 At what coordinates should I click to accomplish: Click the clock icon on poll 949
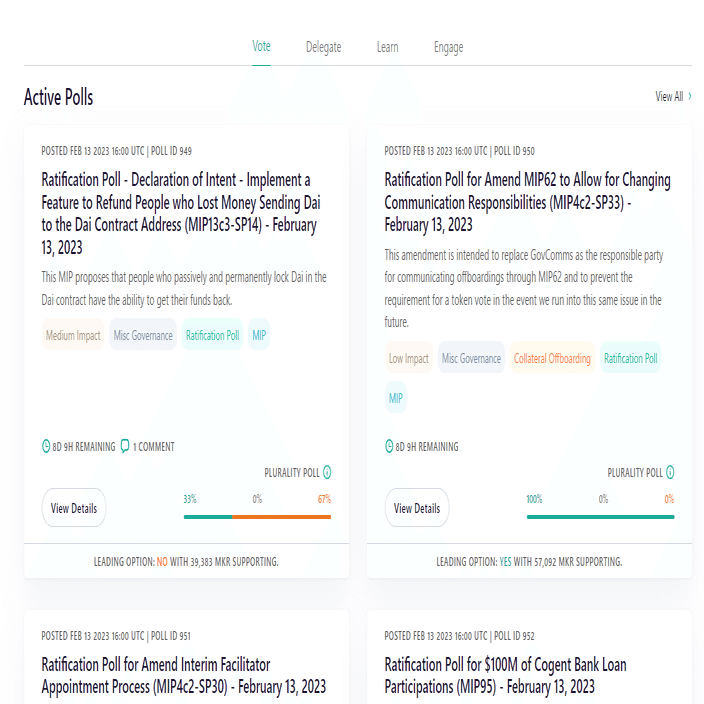coord(46,447)
